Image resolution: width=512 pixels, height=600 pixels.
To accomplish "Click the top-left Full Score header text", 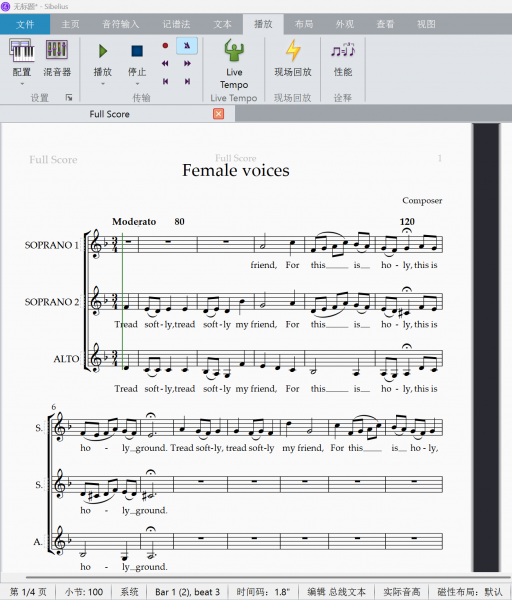I will tap(53, 160).
